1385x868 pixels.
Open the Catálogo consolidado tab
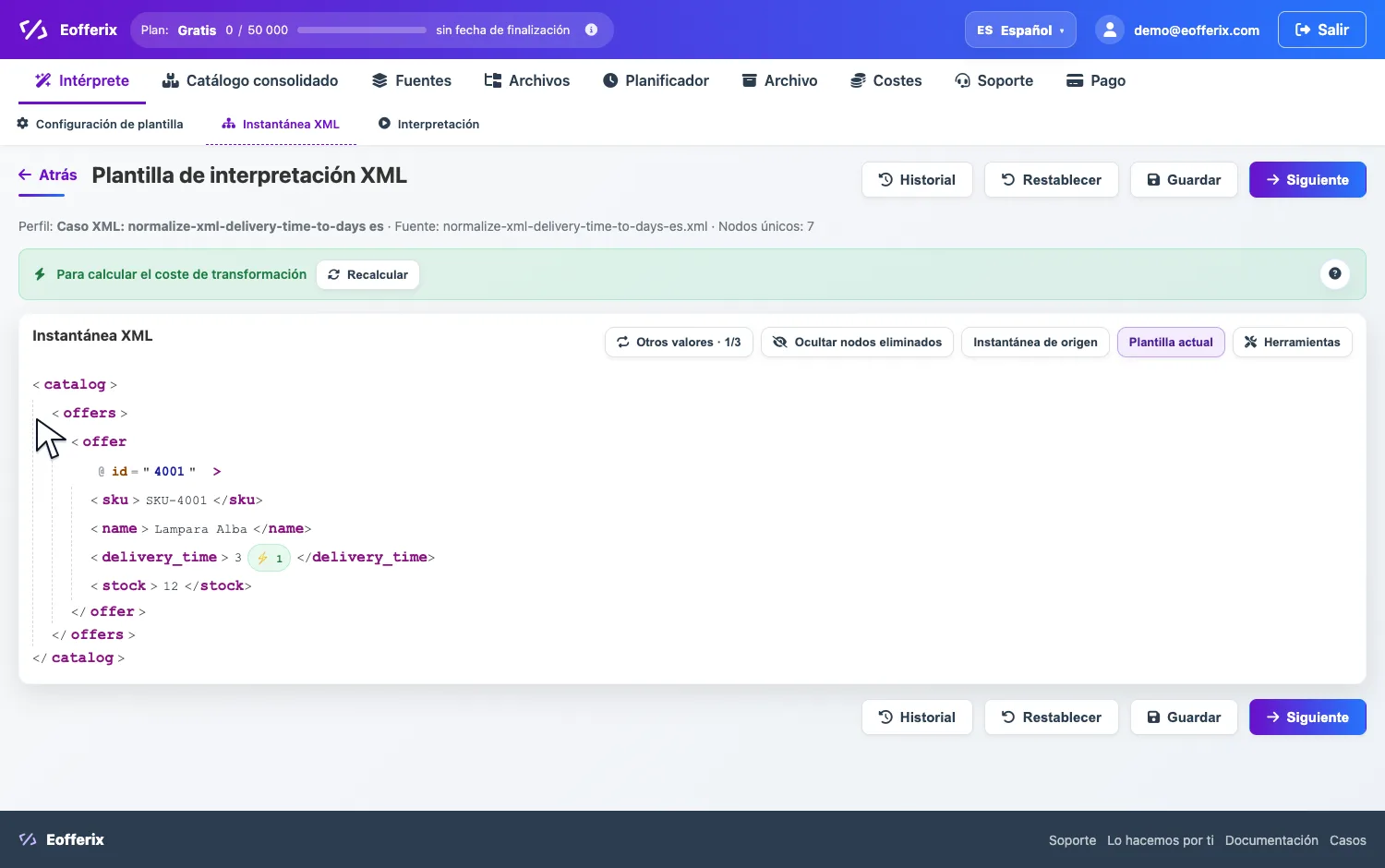tap(250, 80)
